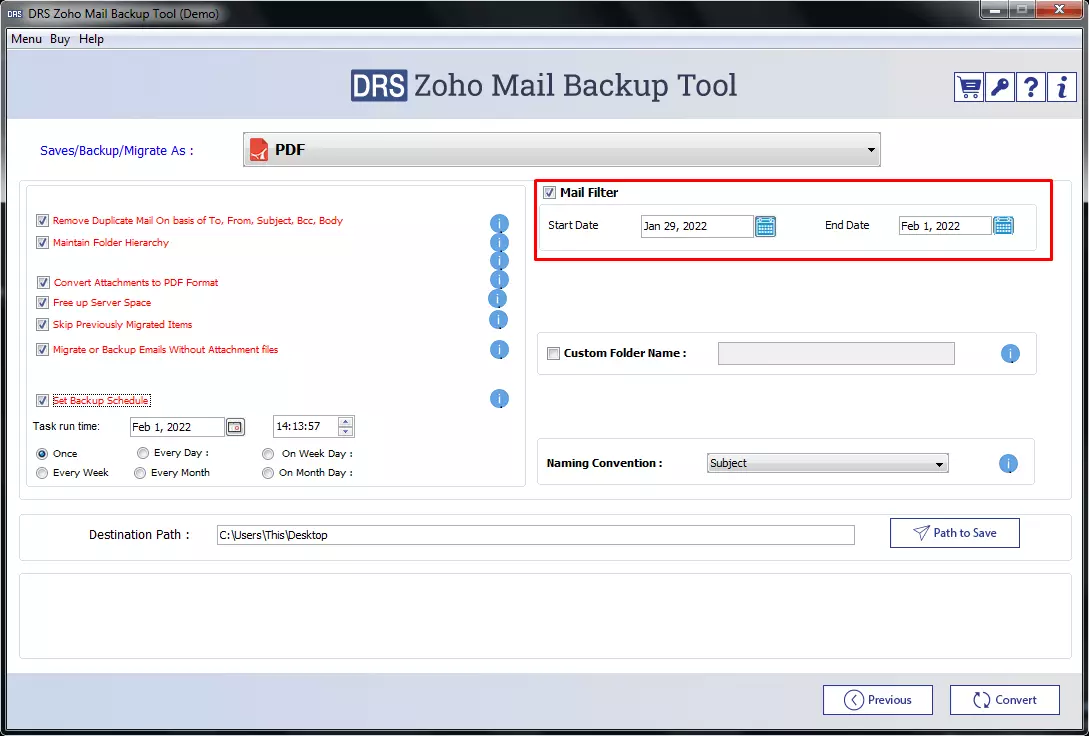Toggle Skip Previously Migrated Items checkbox
The height and width of the screenshot is (736, 1089).
point(43,325)
